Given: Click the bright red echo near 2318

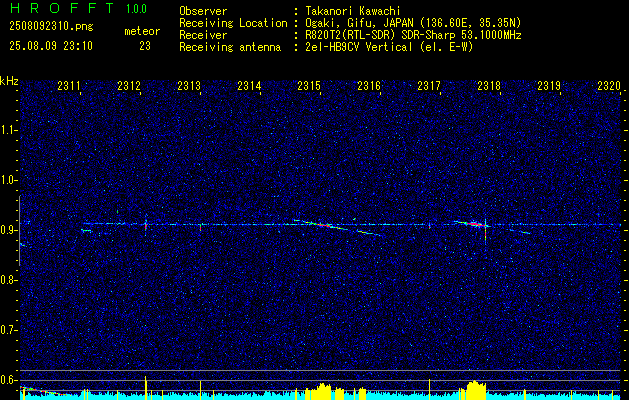Looking at the screenshot, I should coord(475,224).
